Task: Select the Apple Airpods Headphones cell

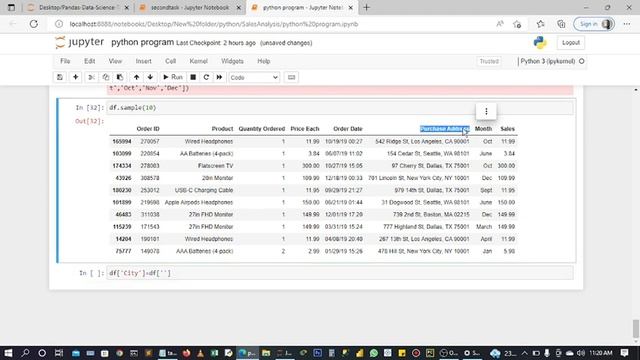Action: point(199,202)
